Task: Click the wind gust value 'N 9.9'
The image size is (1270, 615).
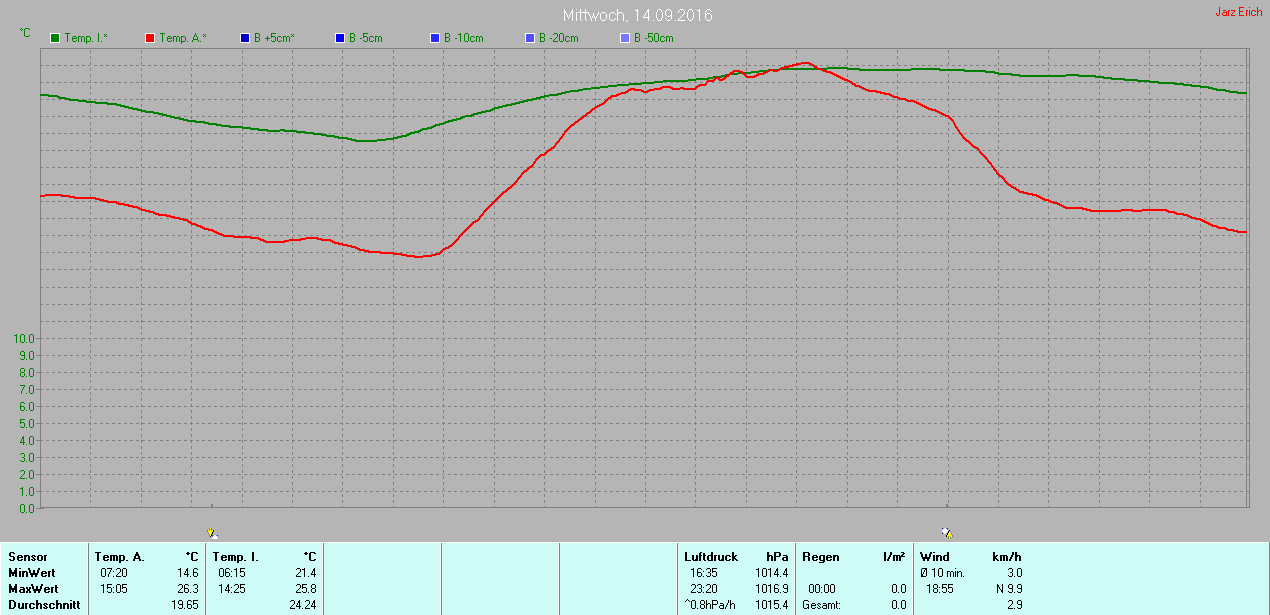Action: (x=1009, y=589)
